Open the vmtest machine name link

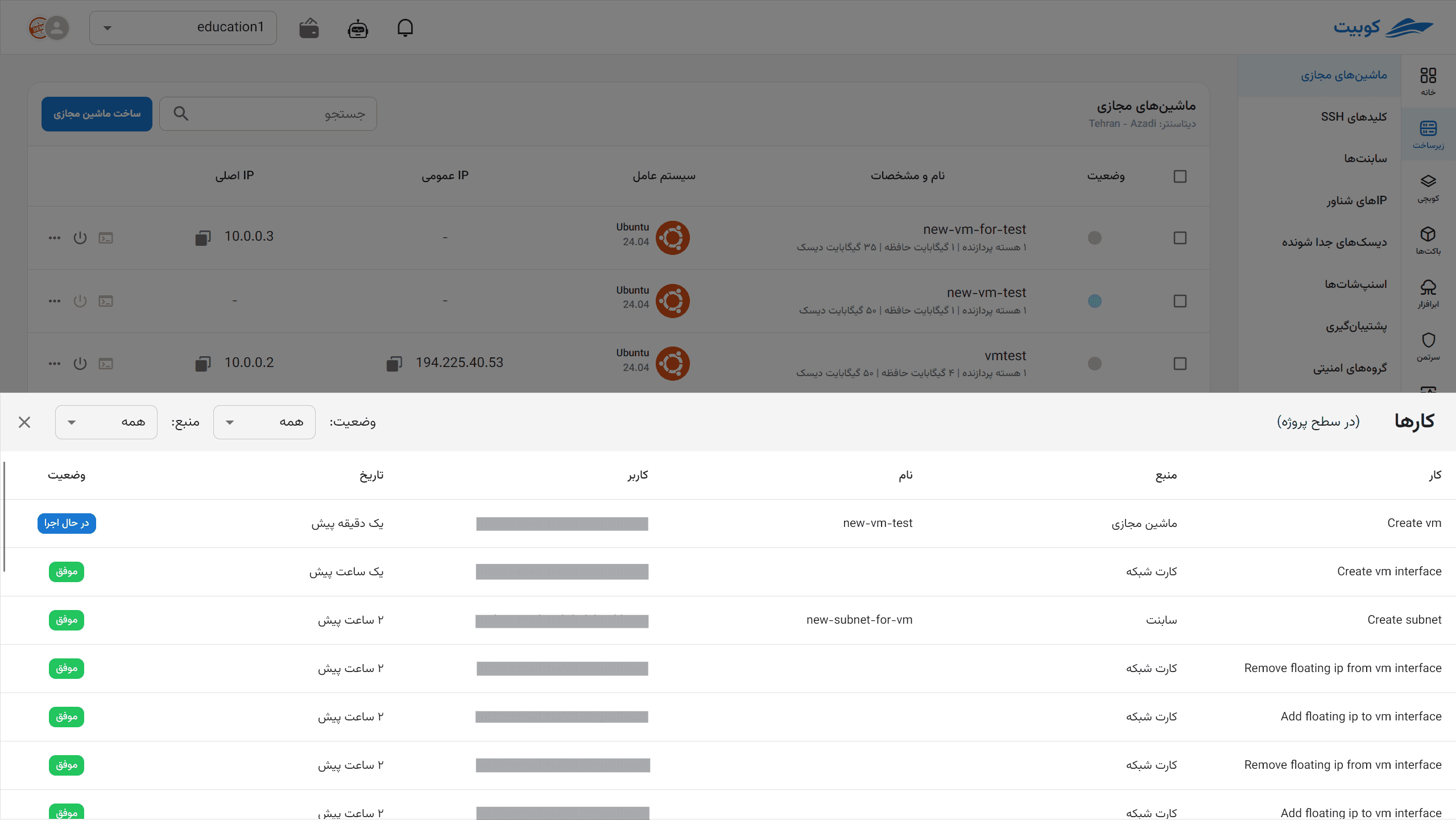click(x=1005, y=356)
